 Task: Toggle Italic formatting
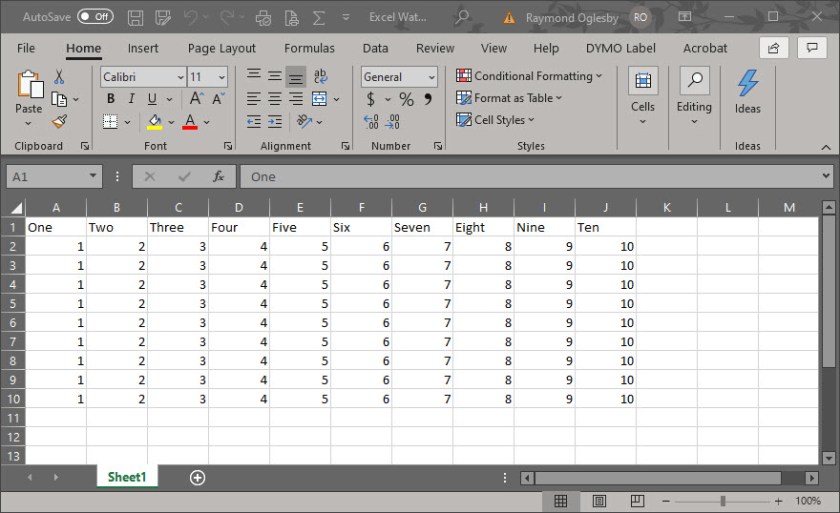131,99
